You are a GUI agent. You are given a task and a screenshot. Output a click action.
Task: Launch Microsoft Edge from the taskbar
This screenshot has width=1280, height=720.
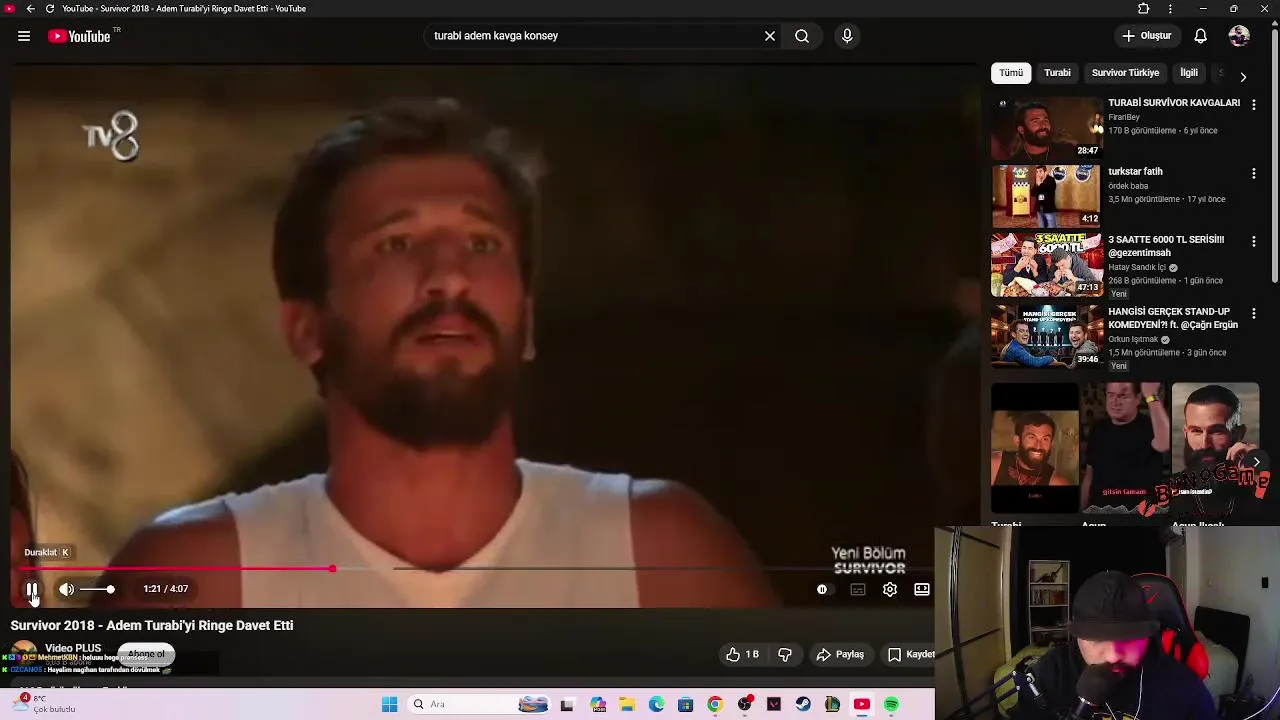coord(656,704)
